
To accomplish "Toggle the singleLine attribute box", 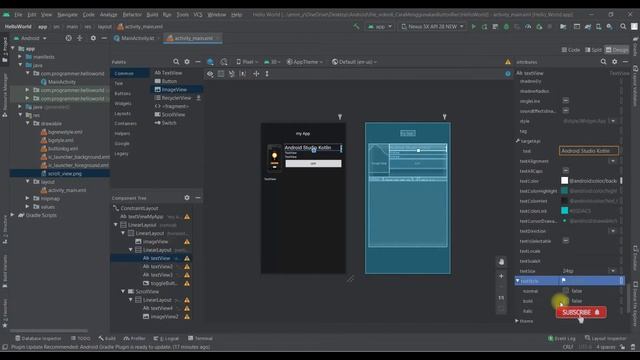I will click(566, 100).
